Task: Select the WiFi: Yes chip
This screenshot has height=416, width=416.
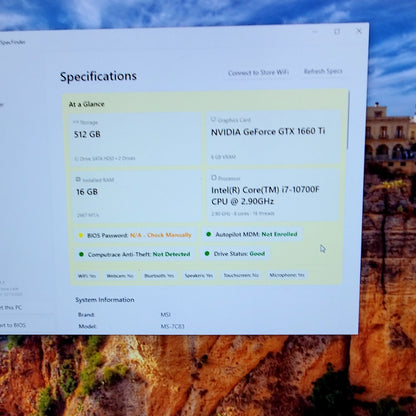Action: click(x=87, y=276)
